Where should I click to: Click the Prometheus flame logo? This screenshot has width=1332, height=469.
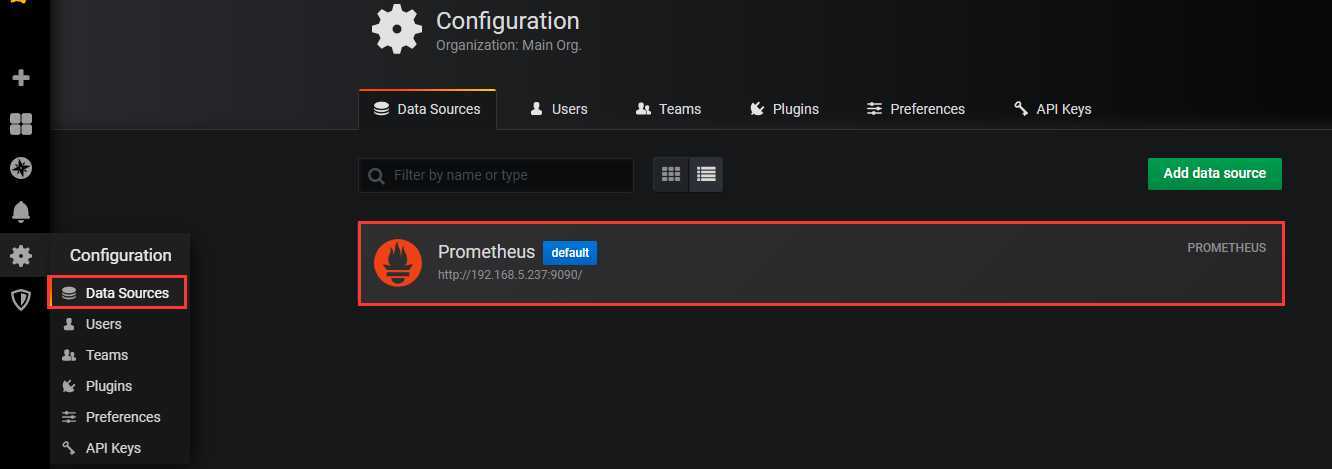tap(398, 264)
